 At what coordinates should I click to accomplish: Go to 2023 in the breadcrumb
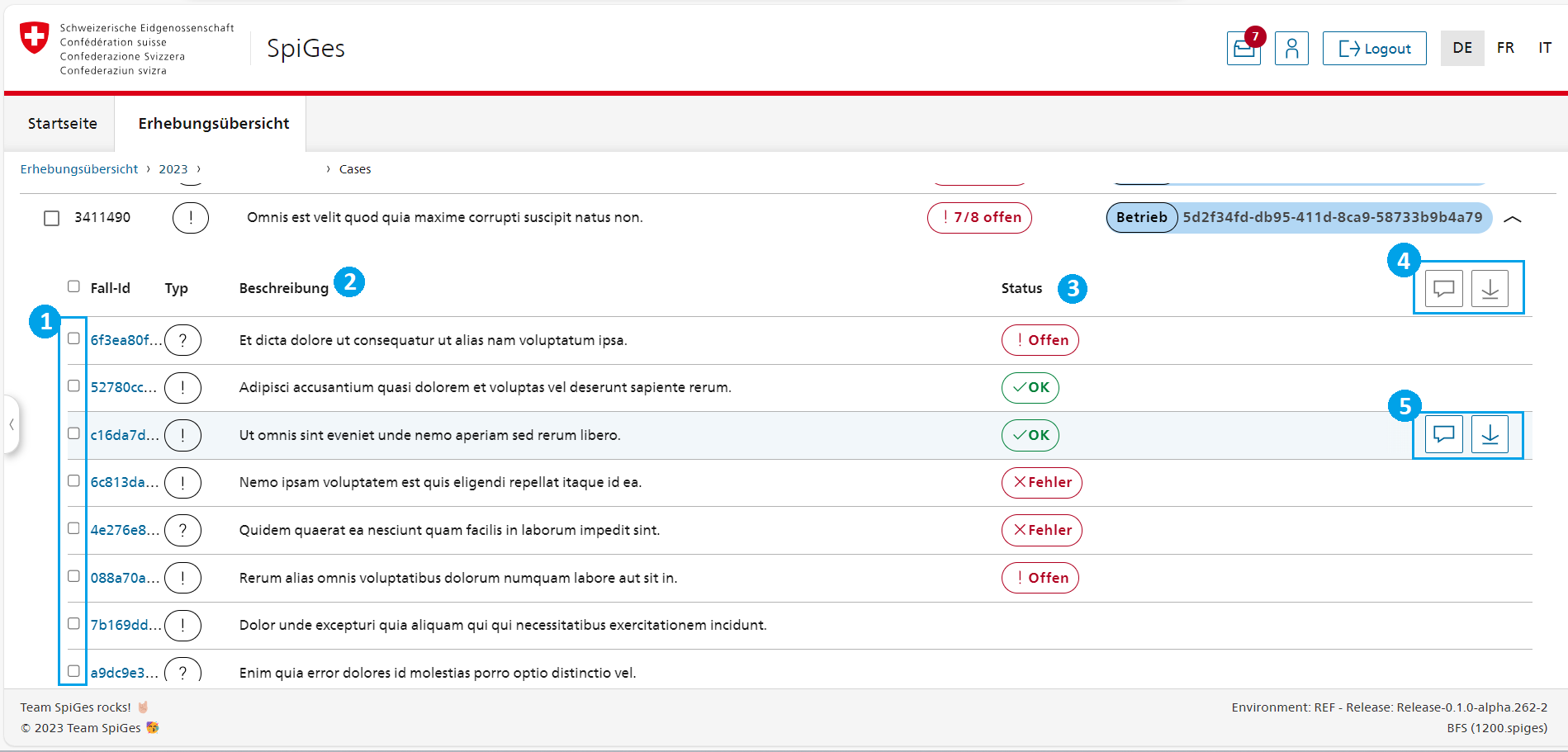pyautogui.click(x=173, y=169)
